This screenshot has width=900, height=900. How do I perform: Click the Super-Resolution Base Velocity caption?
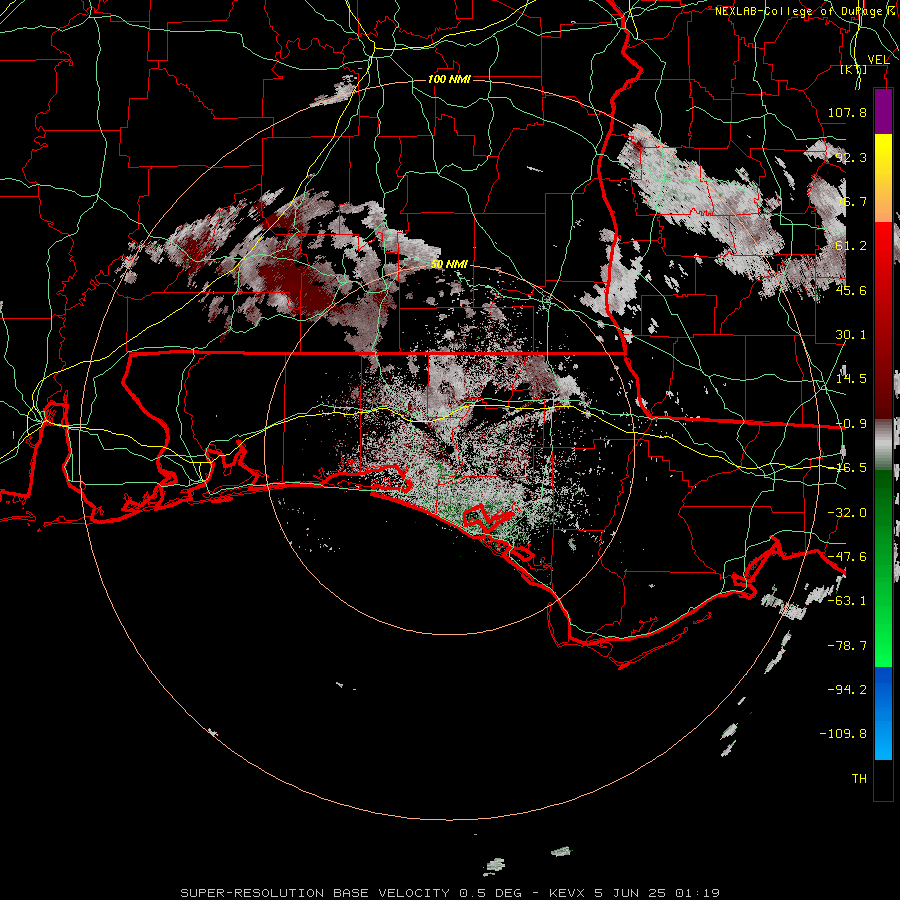pos(450,893)
